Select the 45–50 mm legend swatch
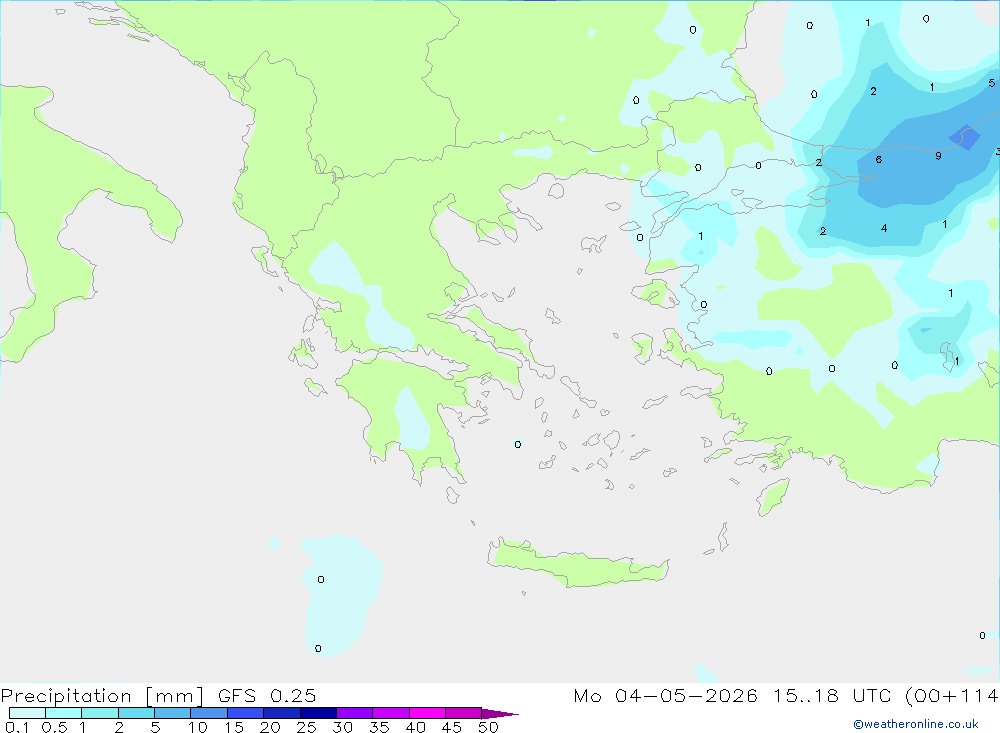The width and height of the screenshot is (1000, 733). [464, 713]
